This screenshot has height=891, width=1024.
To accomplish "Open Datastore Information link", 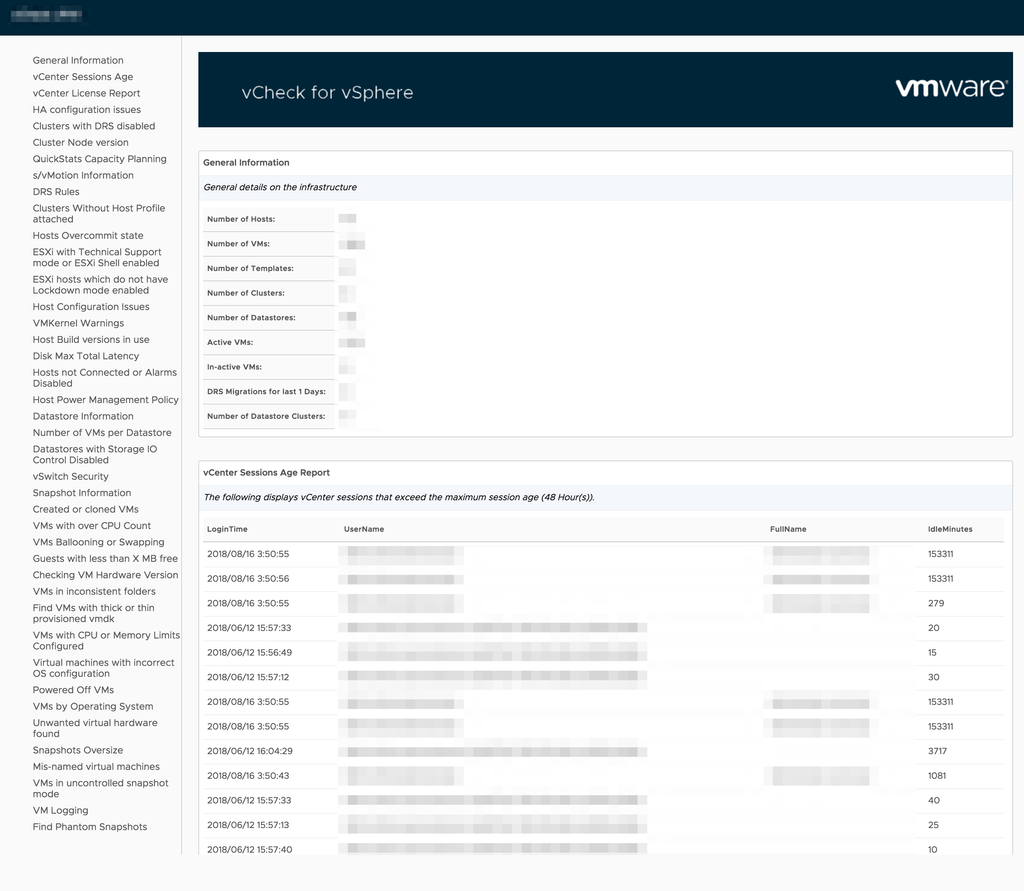I will [83, 415].
